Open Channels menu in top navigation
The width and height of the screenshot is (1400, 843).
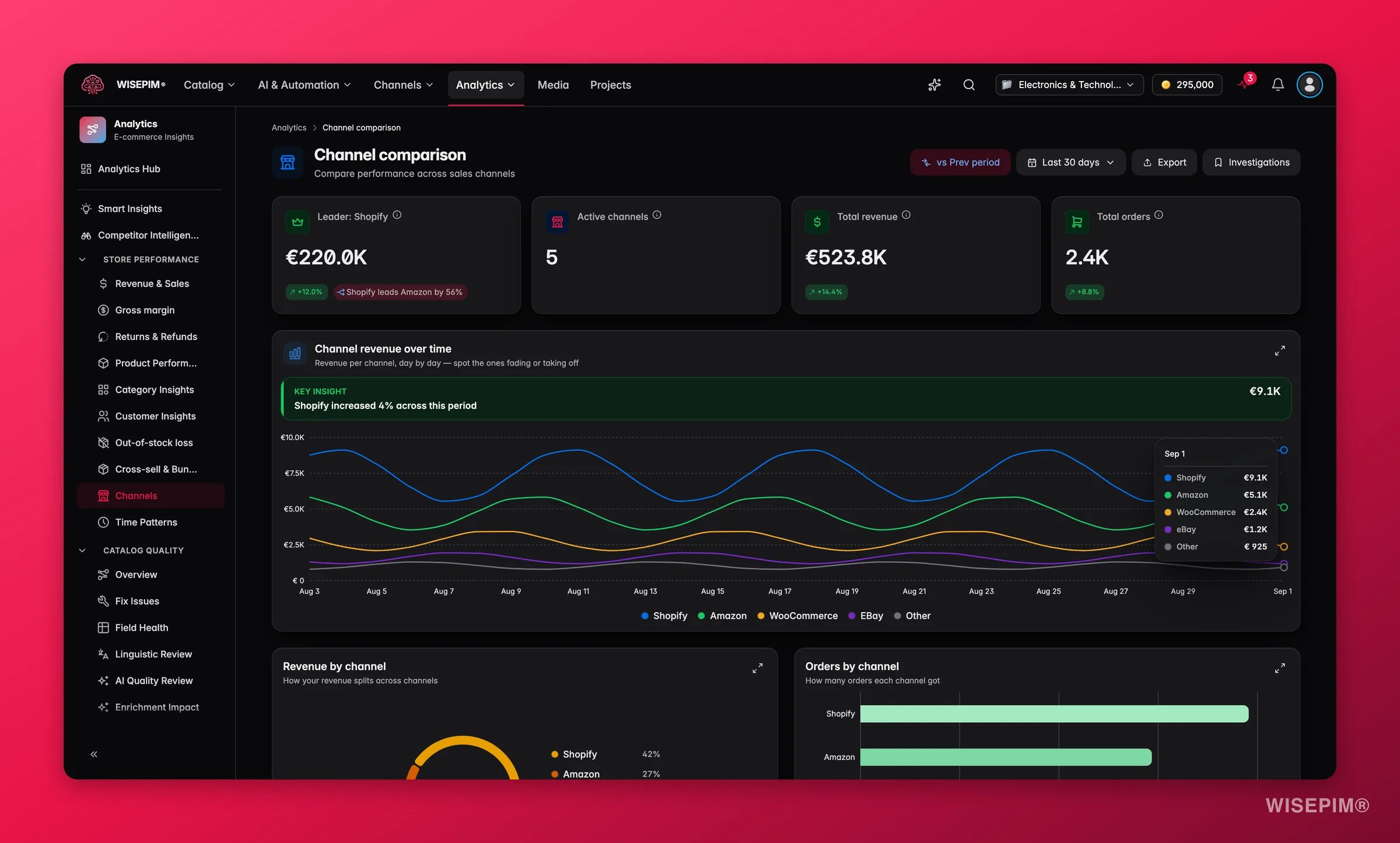403,85
